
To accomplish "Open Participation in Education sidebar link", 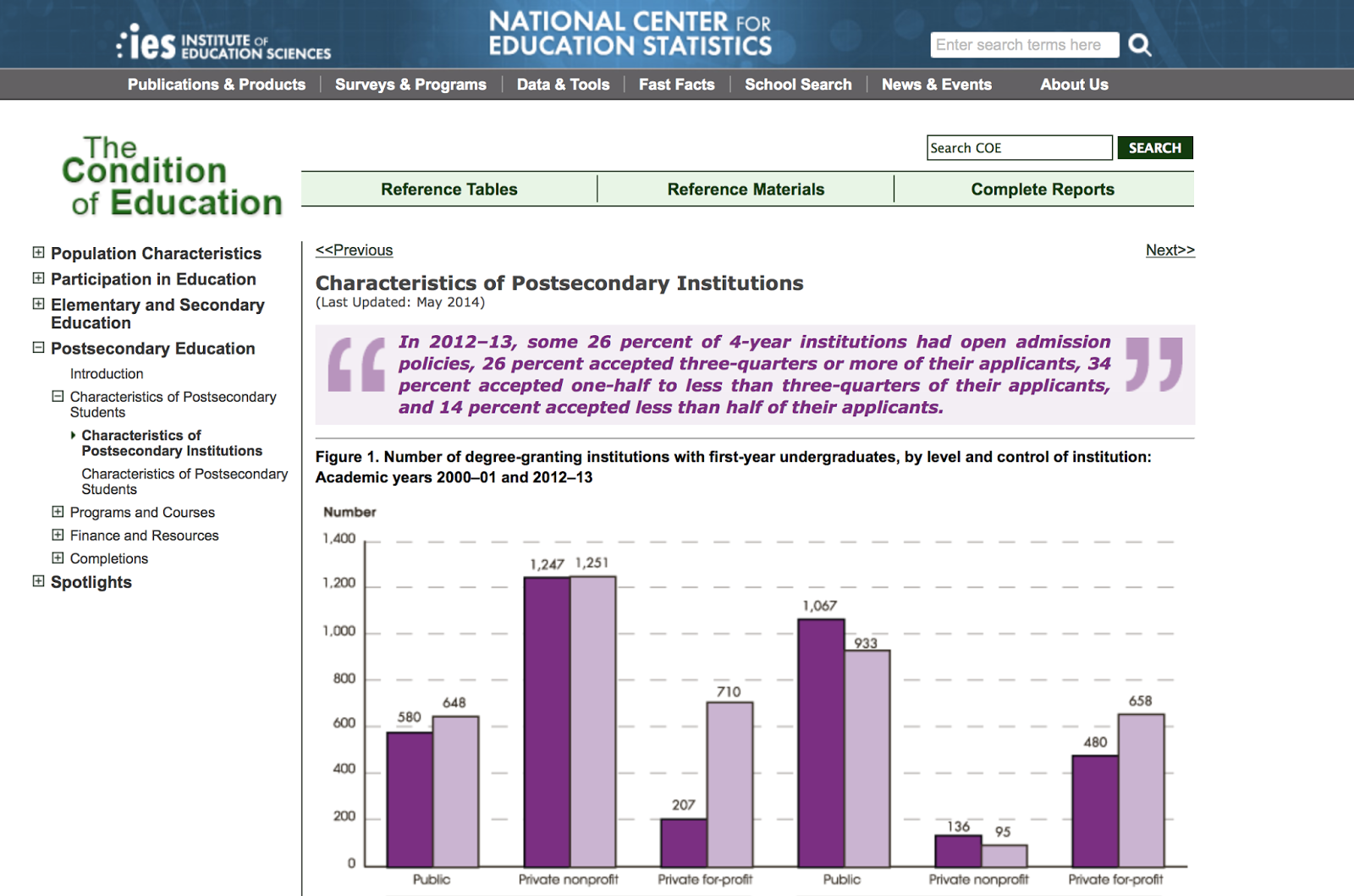I will [153, 279].
